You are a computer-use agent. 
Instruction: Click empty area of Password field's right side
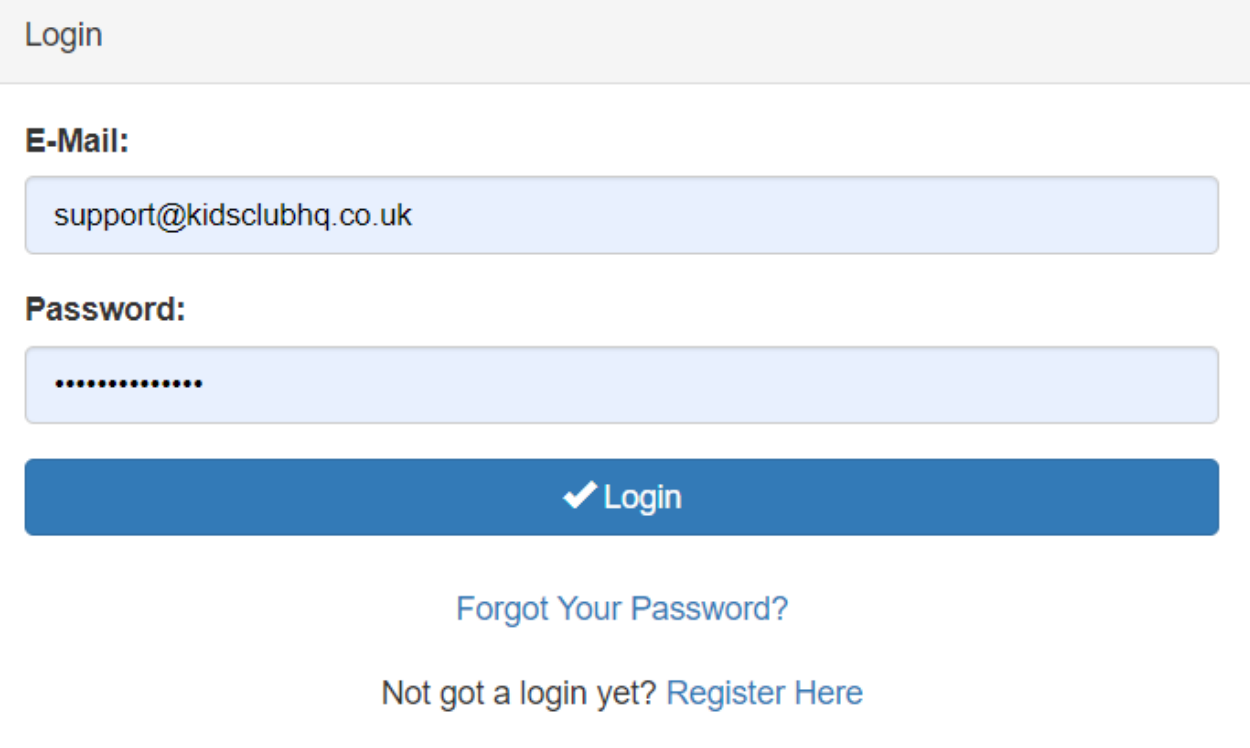[x=900, y=385]
